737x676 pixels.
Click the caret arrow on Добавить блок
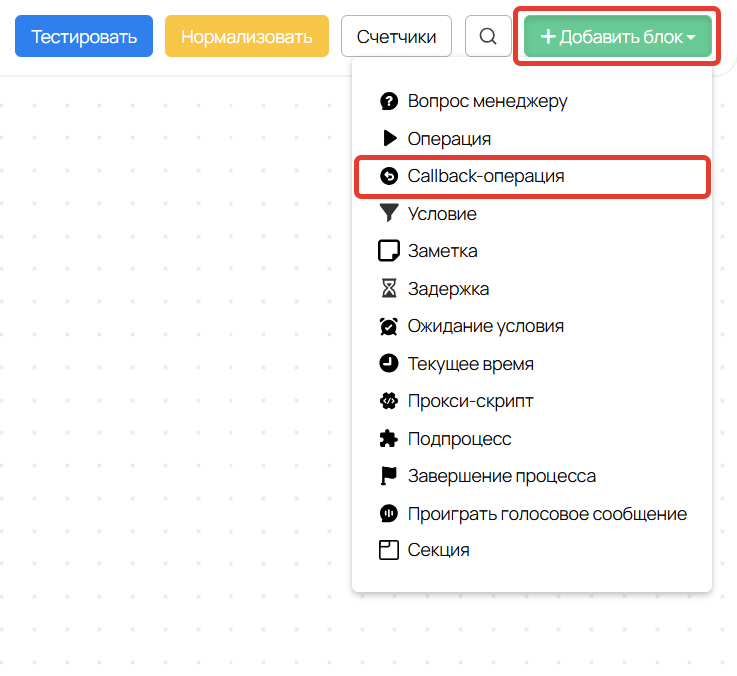(x=691, y=37)
